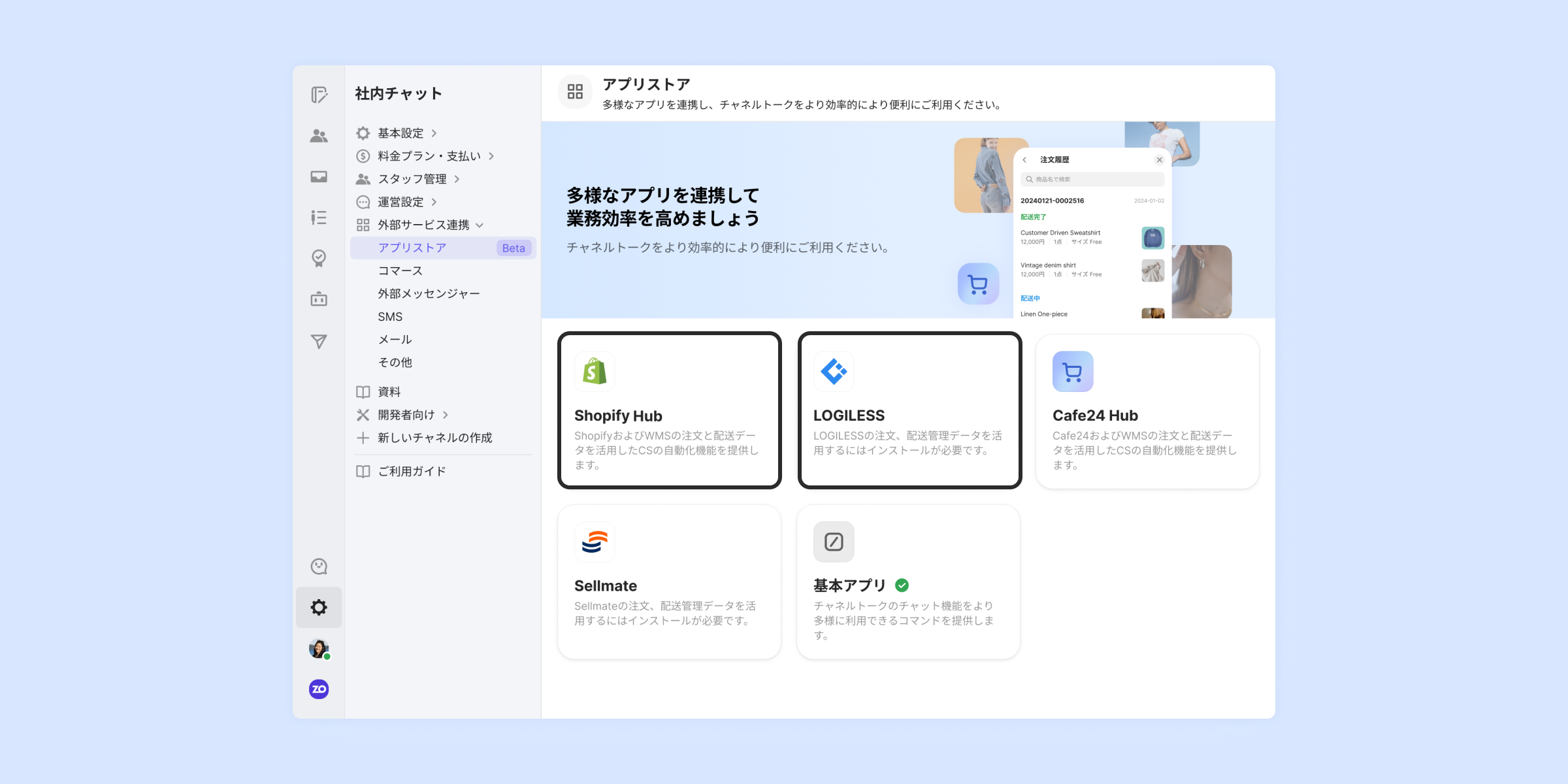Open the marketing paper-plane icon
The width and height of the screenshot is (1568, 784).
tap(319, 341)
